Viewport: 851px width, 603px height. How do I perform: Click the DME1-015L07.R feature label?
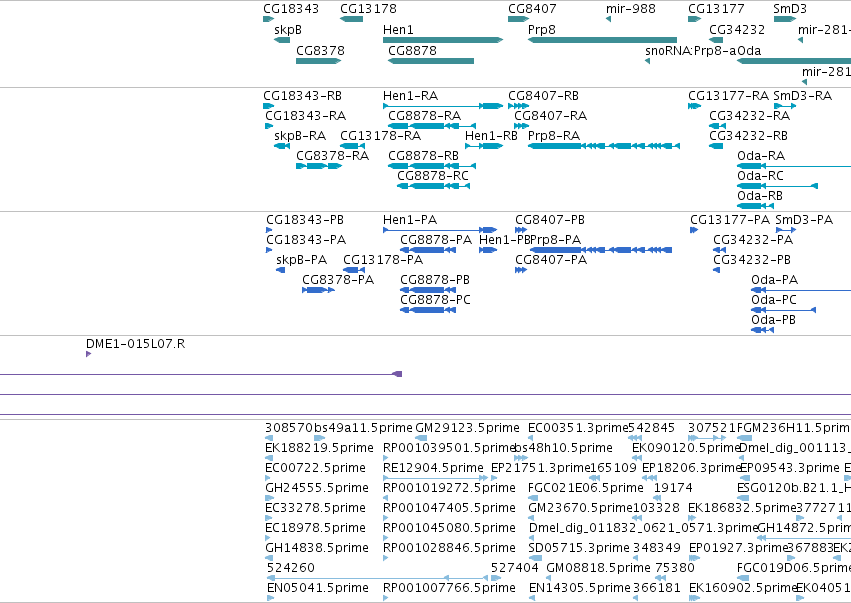coord(135,345)
